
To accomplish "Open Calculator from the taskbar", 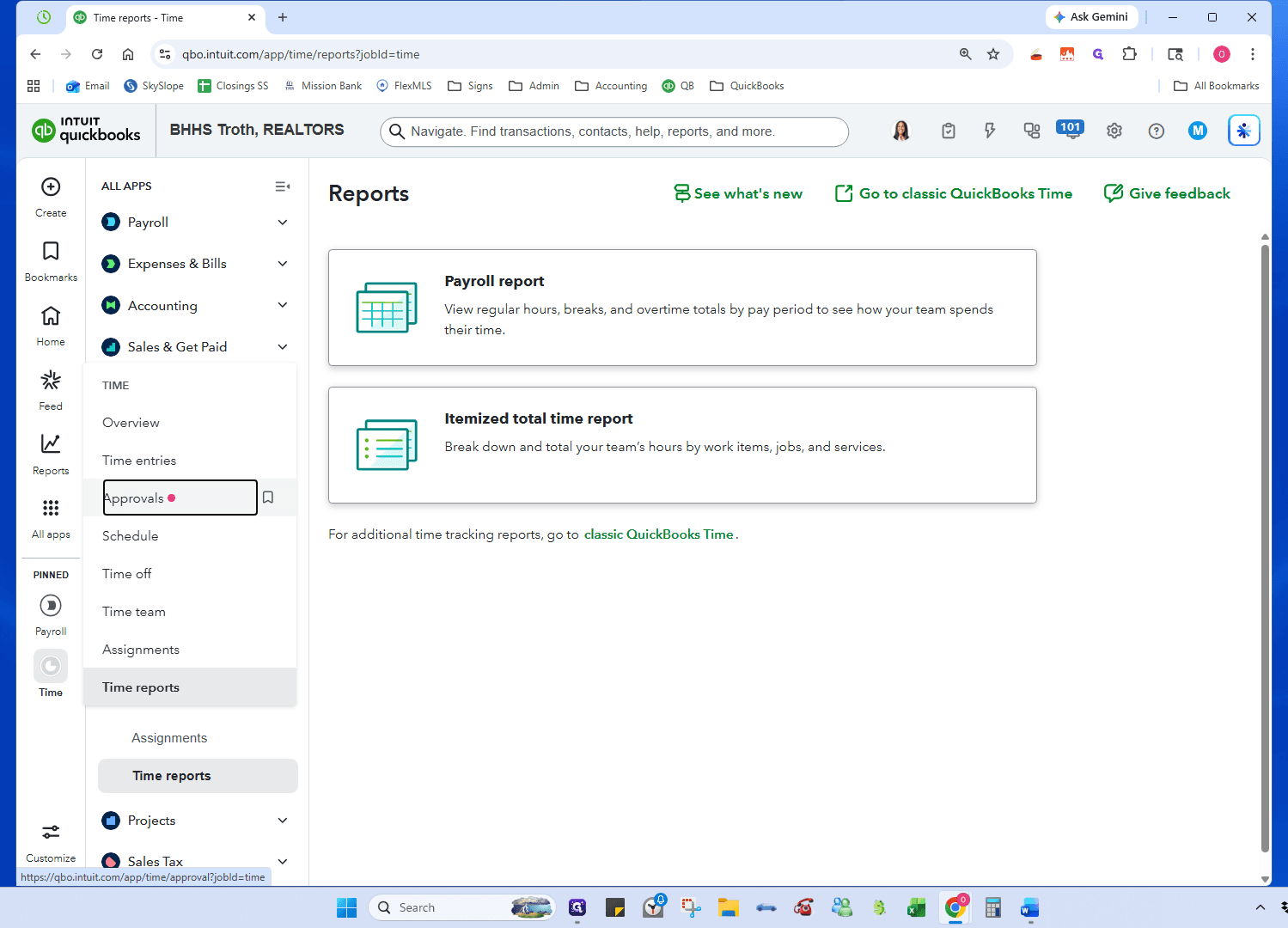I will 993,907.
